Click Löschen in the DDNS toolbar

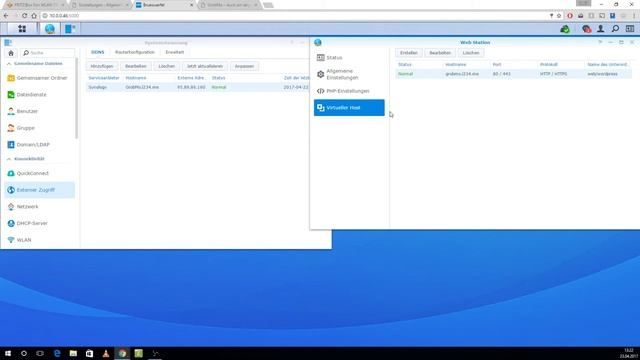tap(167, 66)
